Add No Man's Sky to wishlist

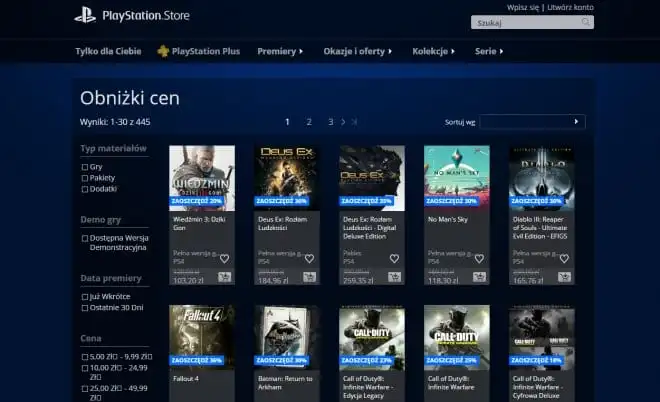(x=479, y=258)
